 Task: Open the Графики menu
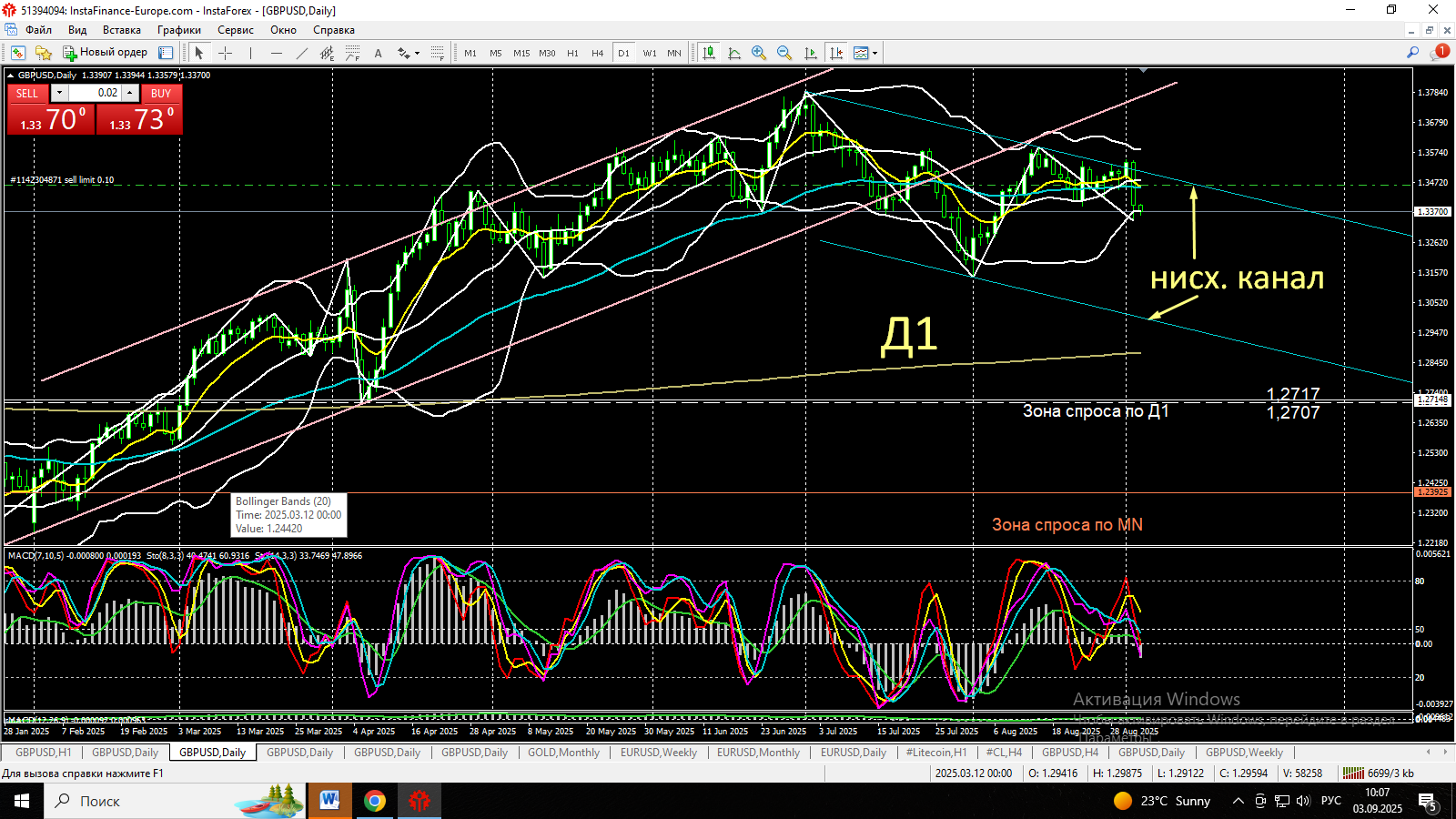point(179,30)
